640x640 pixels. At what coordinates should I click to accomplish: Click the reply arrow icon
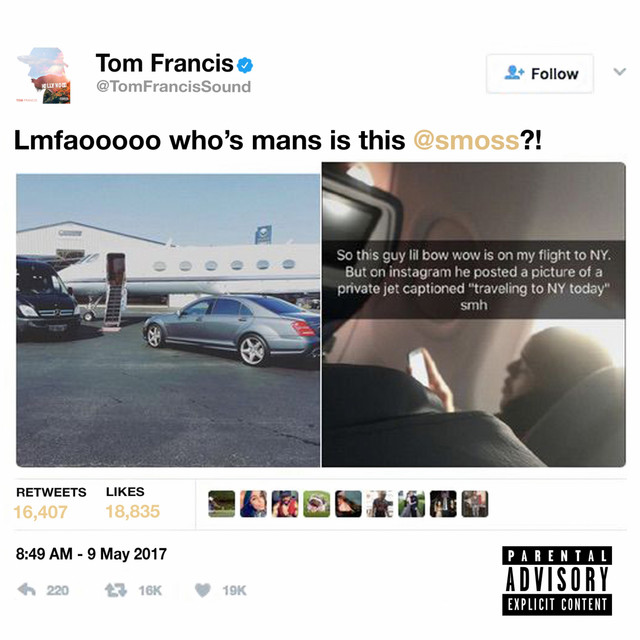27,589
